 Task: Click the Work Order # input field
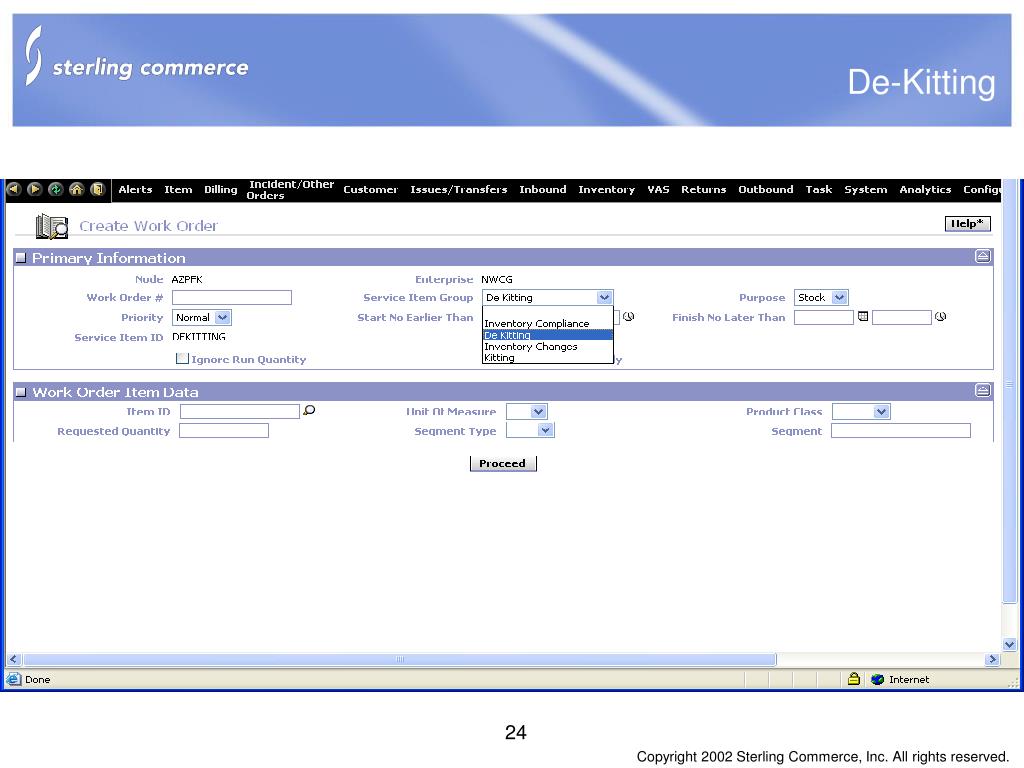(232, 298)
